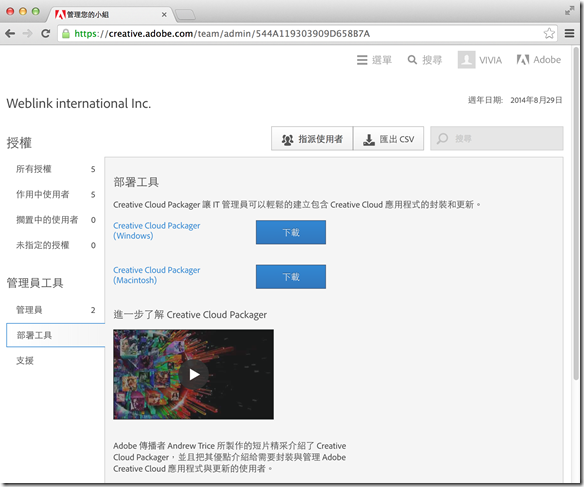
Task: Open Creative Cloud Packager (Windows) link
Action: [x=156, y=230]
